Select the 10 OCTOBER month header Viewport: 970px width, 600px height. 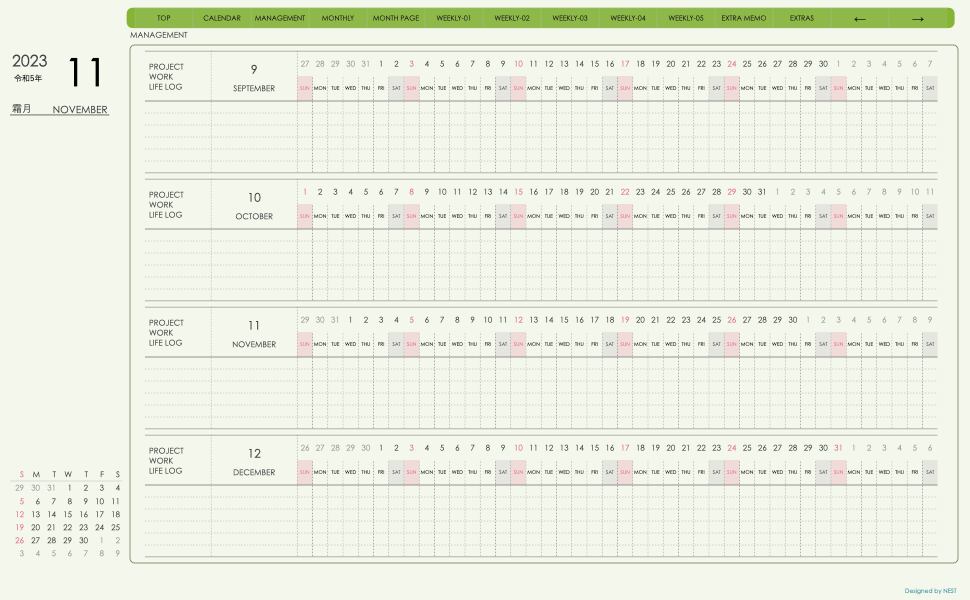click(254, 206)
